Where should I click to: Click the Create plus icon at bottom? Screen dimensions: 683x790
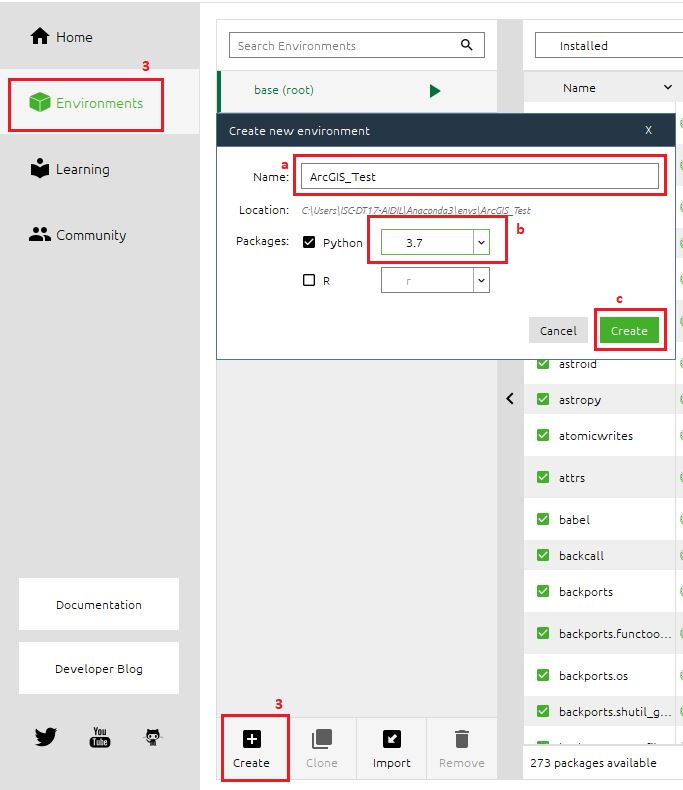(x=251, y=739)
